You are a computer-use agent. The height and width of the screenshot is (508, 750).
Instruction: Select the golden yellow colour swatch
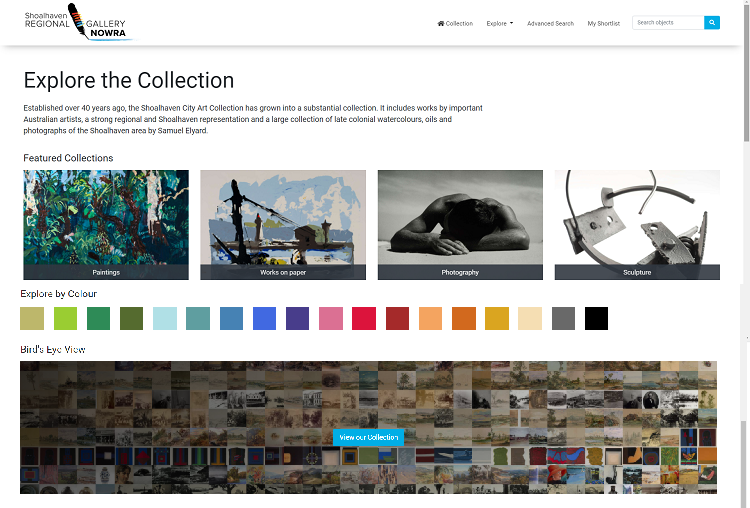pyautogui.click(x=497, y=319)
